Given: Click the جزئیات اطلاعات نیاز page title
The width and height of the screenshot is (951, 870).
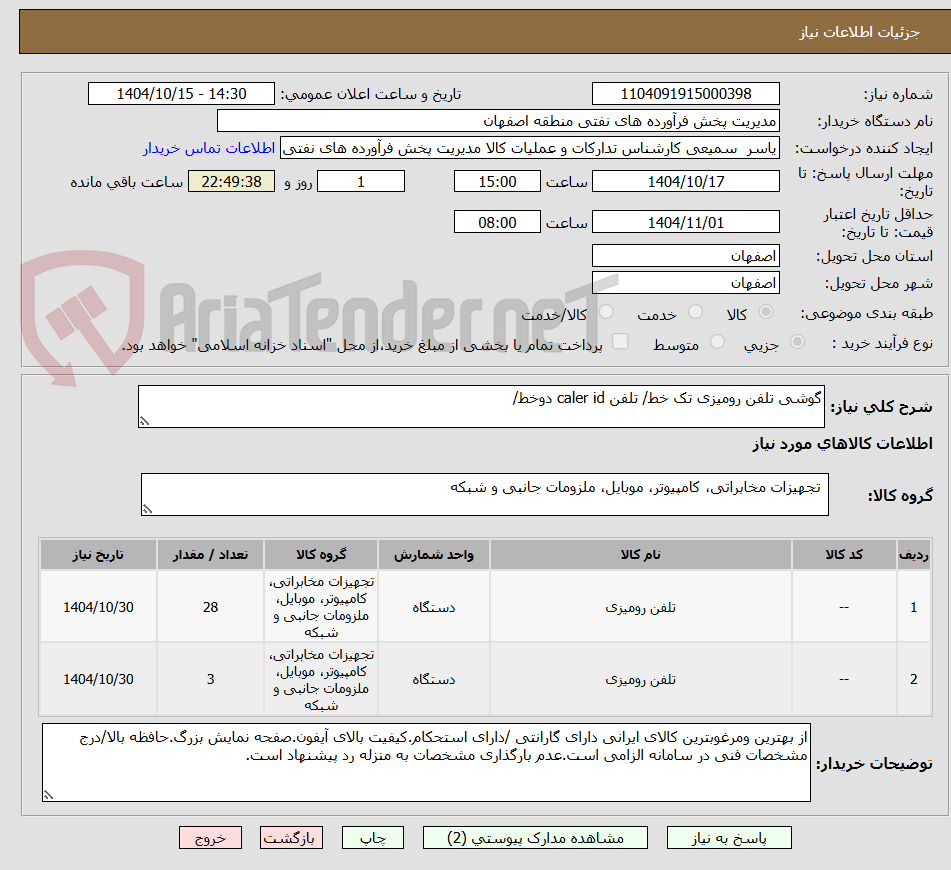Looking at the screenshot, I should point(859,32).
